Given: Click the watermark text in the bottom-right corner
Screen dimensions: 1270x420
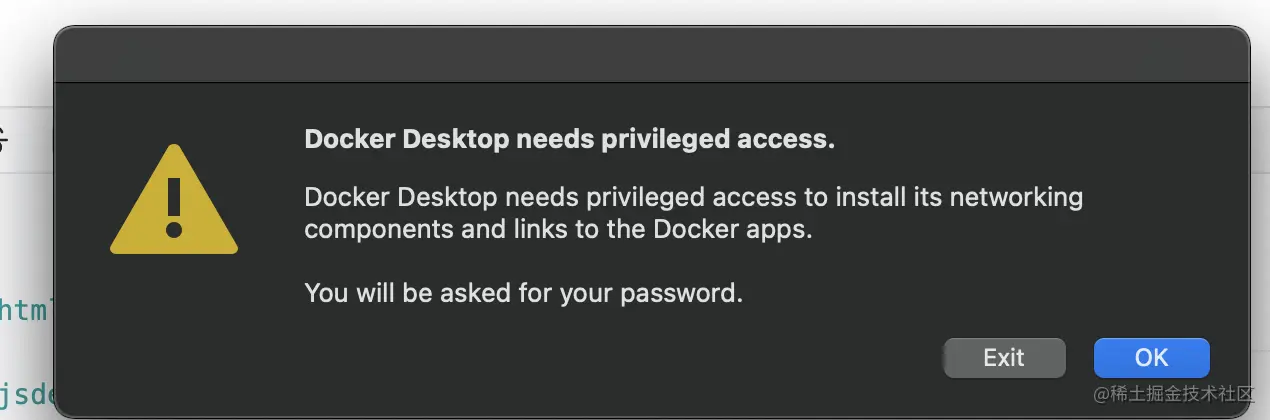Looking at the screenshot, I should [1172, 393].
